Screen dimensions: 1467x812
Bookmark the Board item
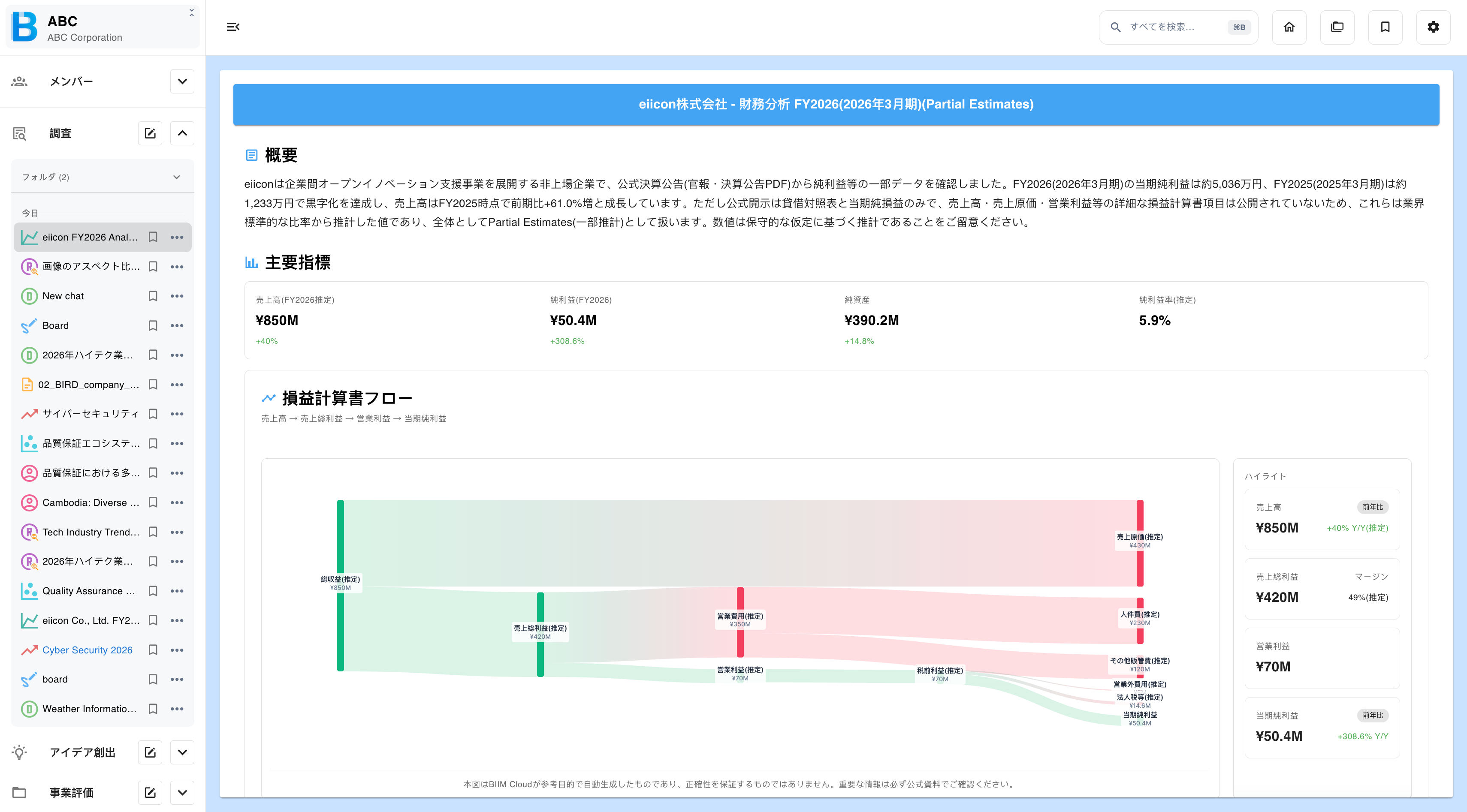(153, 325)
